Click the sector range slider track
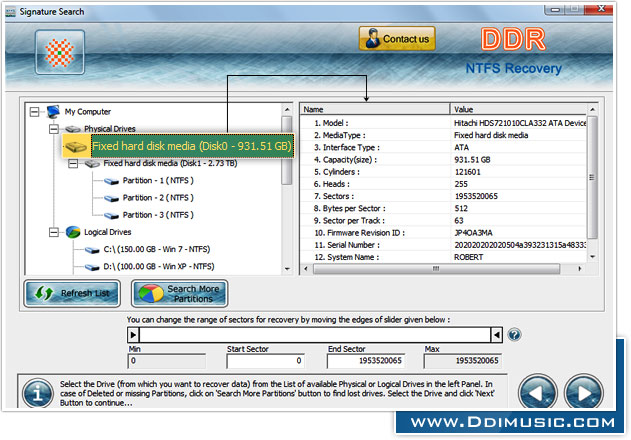Screen dimensions: 631x440 coord(315,335)
